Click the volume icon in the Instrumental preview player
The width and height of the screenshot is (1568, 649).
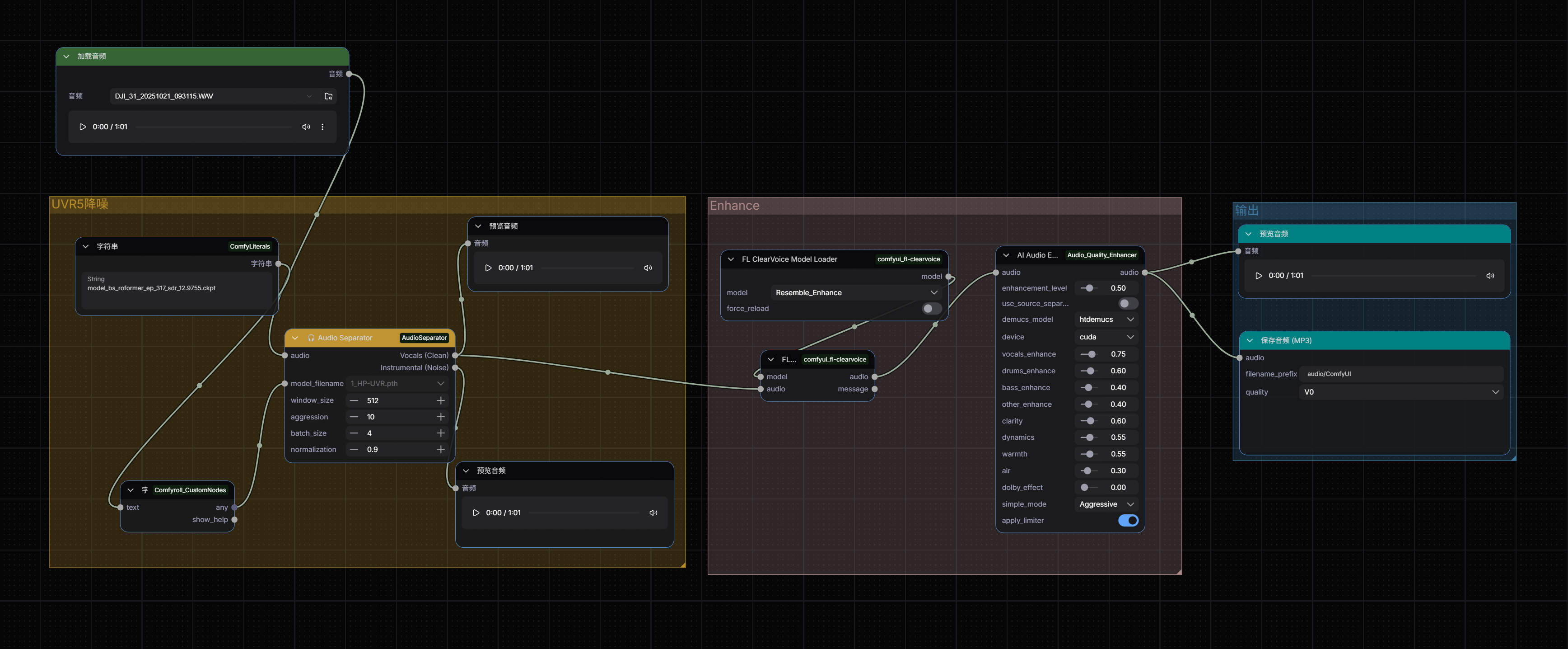pyautogui.click(x=653, y=513)
